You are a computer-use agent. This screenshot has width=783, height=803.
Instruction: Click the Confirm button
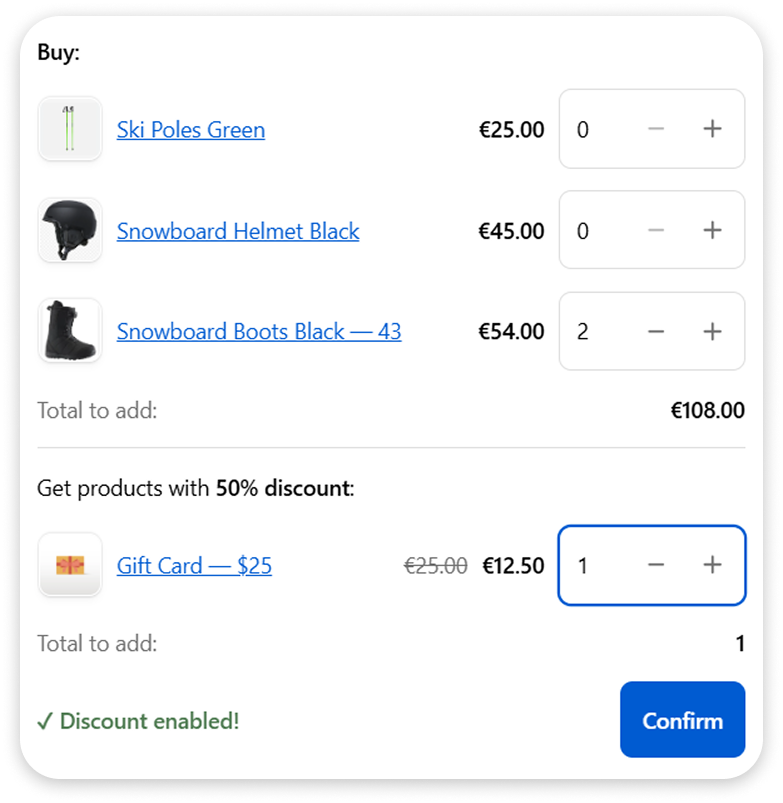682,720
